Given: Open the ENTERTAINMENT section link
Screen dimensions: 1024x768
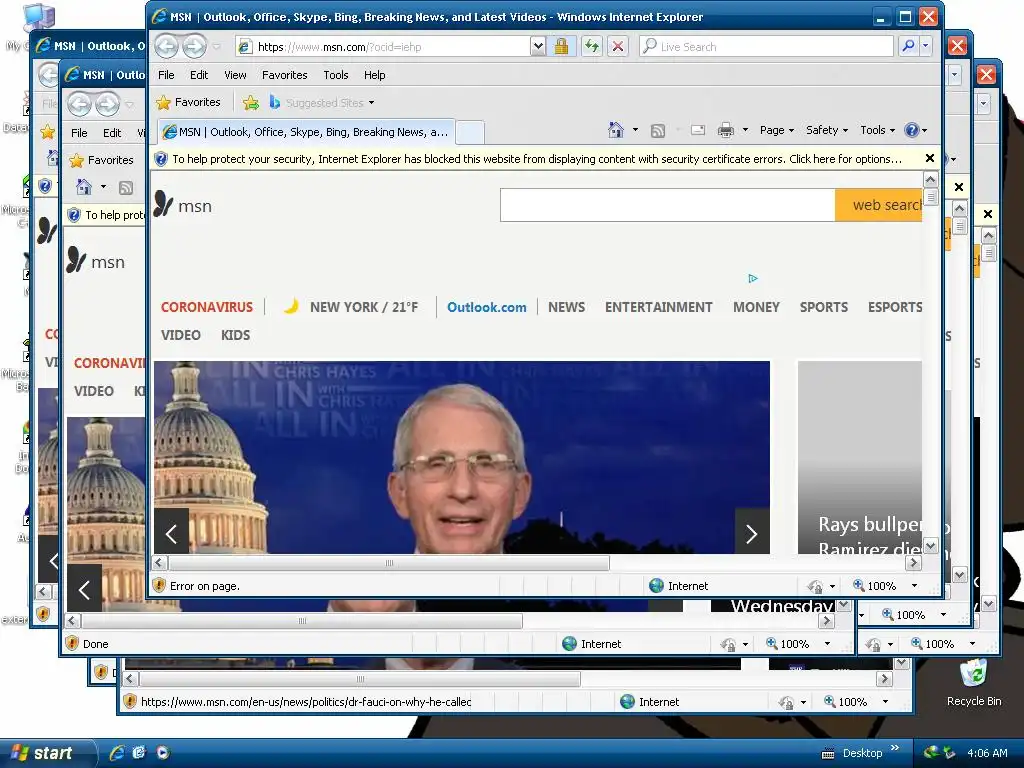Looking at the screenshot, I should click(x=658, y=307).
